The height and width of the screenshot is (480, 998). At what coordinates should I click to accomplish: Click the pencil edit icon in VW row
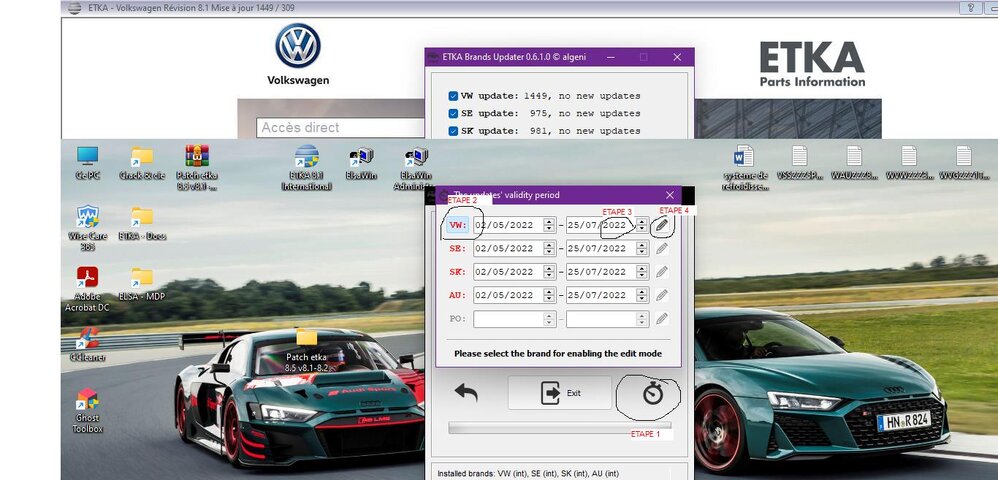pos(662,225)
